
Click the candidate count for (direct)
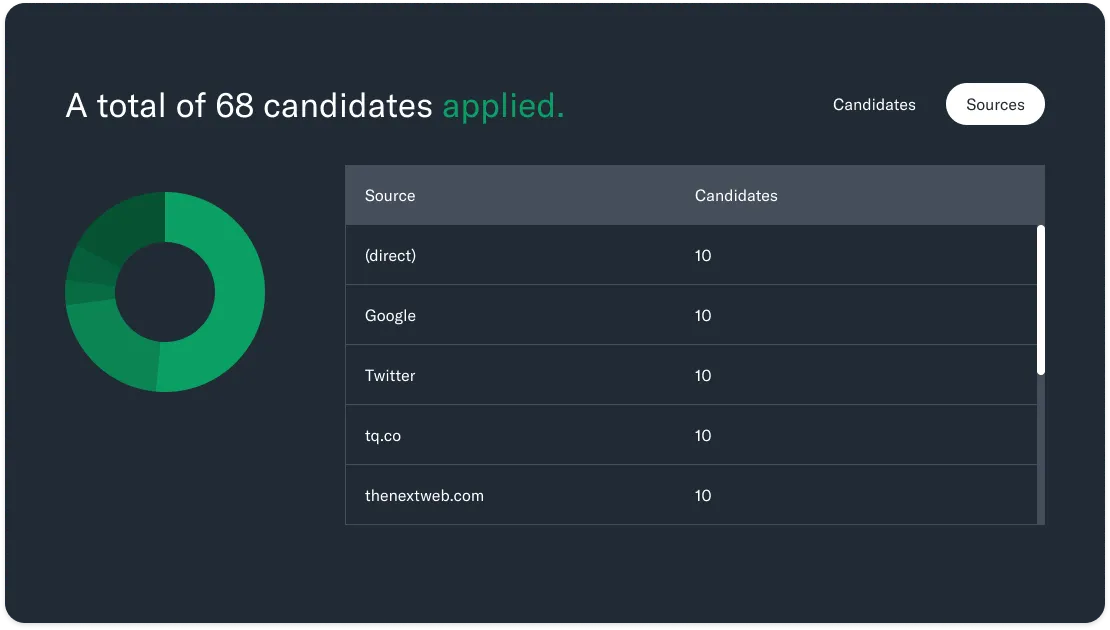(703, 256)
